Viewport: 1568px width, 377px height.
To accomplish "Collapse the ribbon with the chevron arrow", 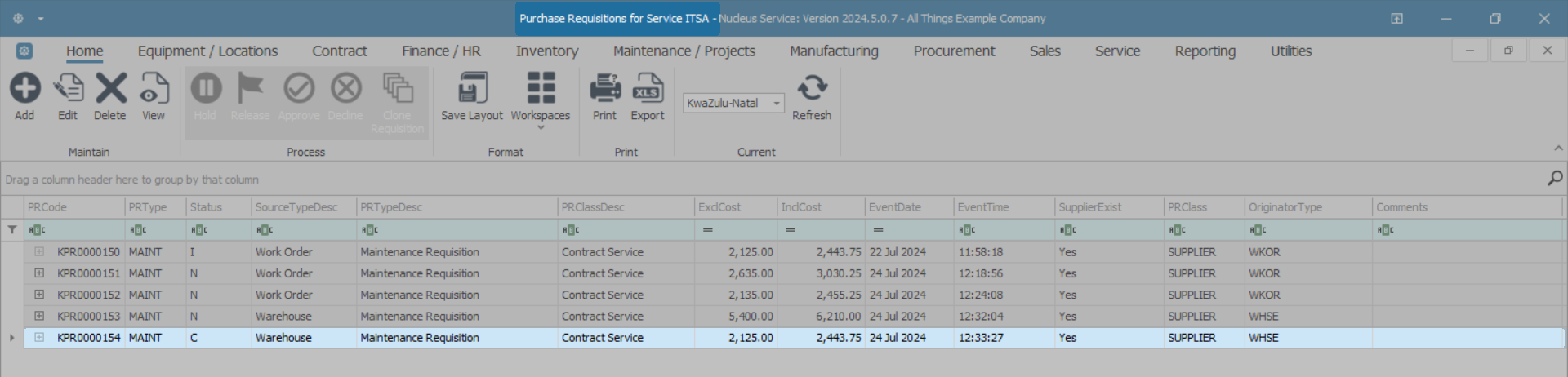I will [1558, 149].
